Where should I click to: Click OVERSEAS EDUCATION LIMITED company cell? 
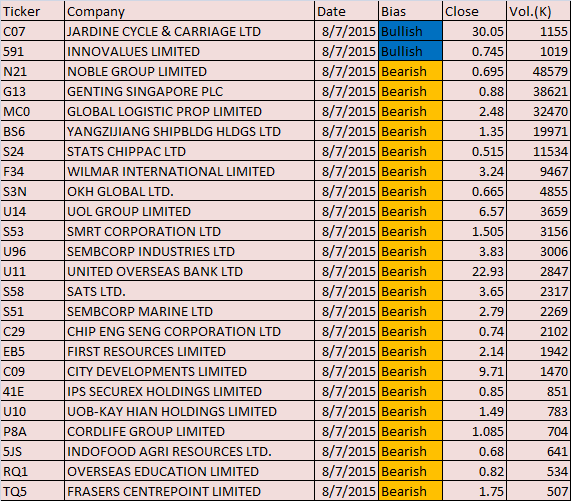point(189,472)
